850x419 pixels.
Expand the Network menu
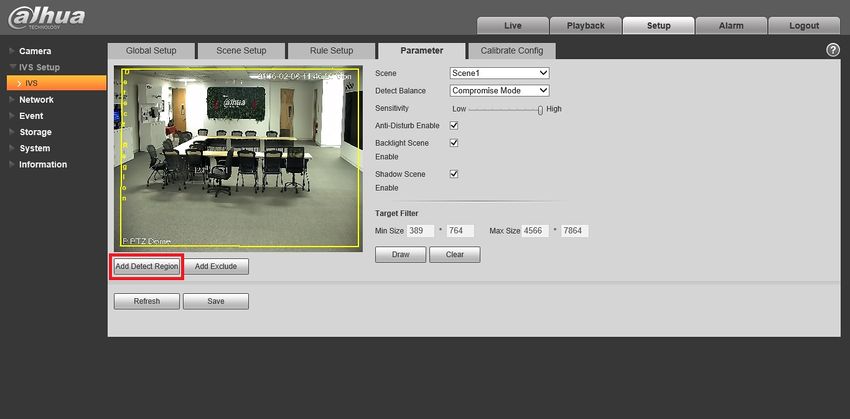point(36,100)
